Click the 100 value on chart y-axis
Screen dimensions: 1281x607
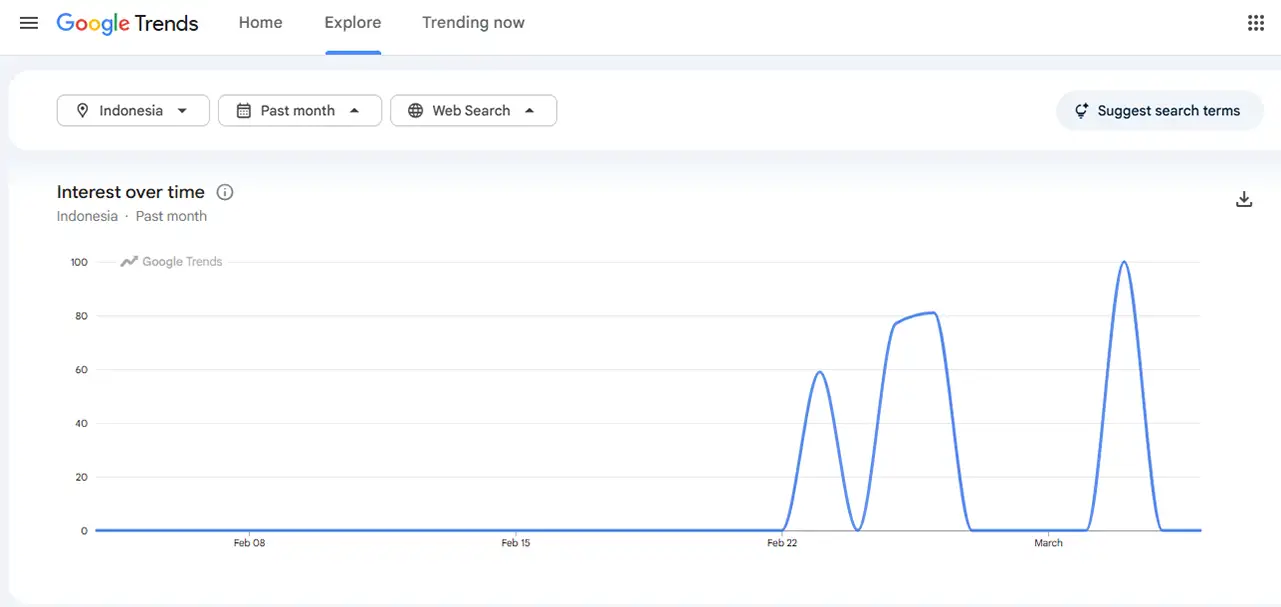(77, 261)
